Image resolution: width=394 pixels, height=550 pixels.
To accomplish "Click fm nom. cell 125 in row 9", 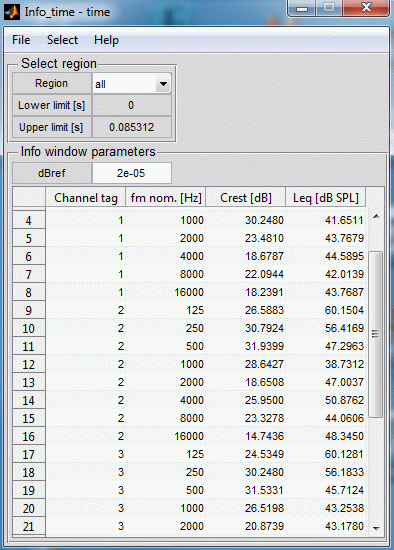I will [166, 310].
